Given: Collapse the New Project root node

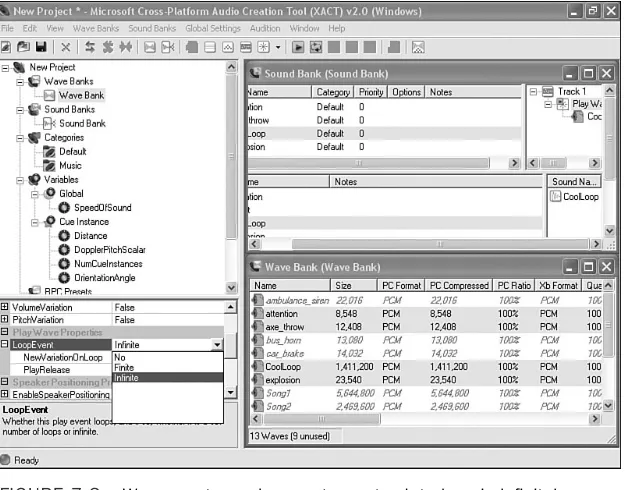Looking at the screenshot, I should click(5, 68).
